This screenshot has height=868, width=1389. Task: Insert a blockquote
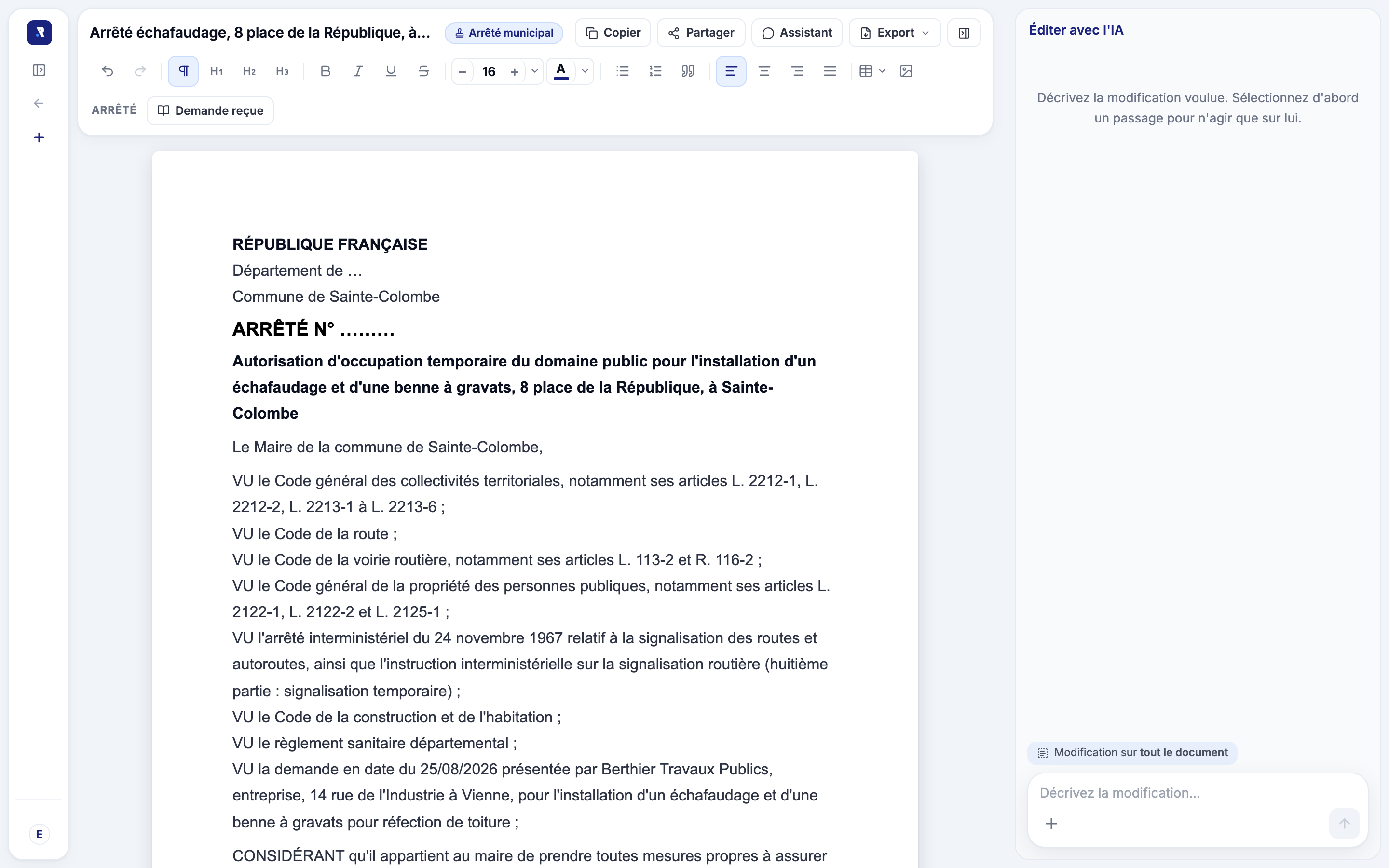coord(688,71)
